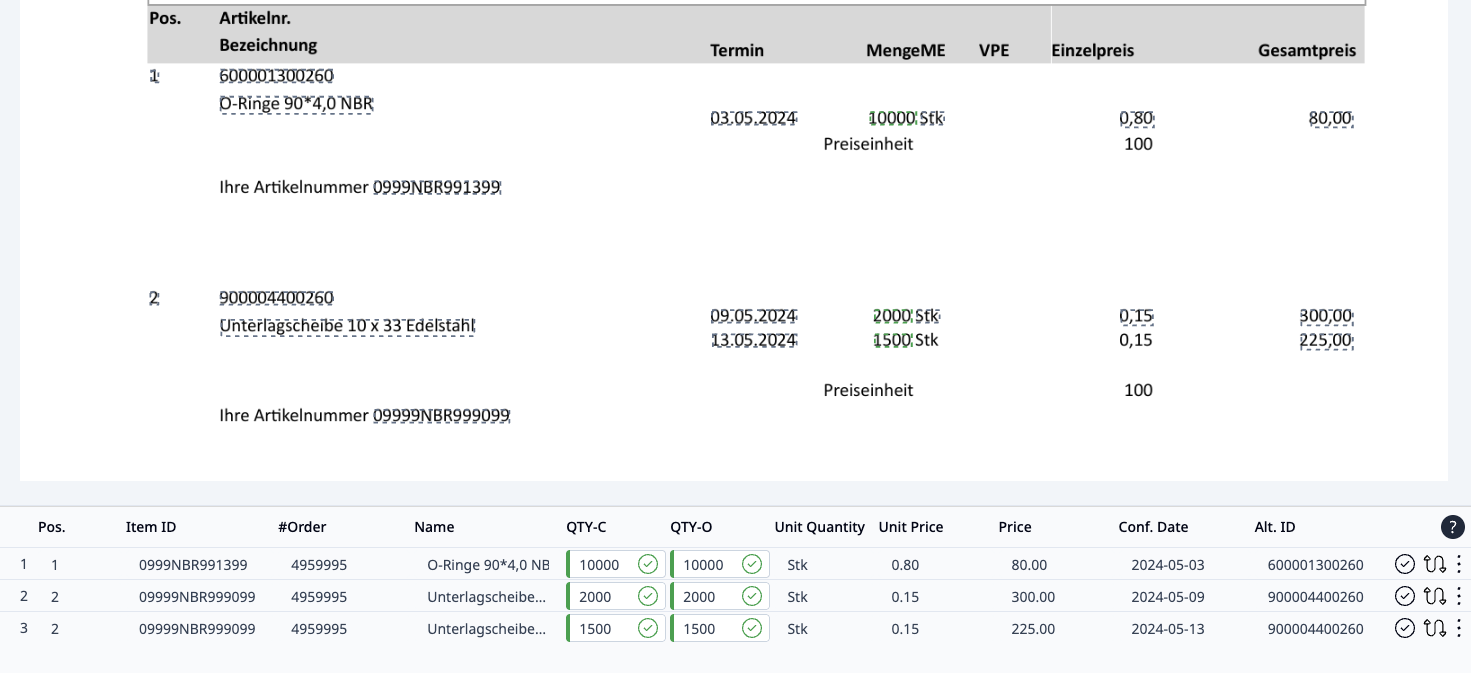Viewport: 1471px width, 673px height.
Task: Open the help question mark icon
Action: click(1452, 527)
